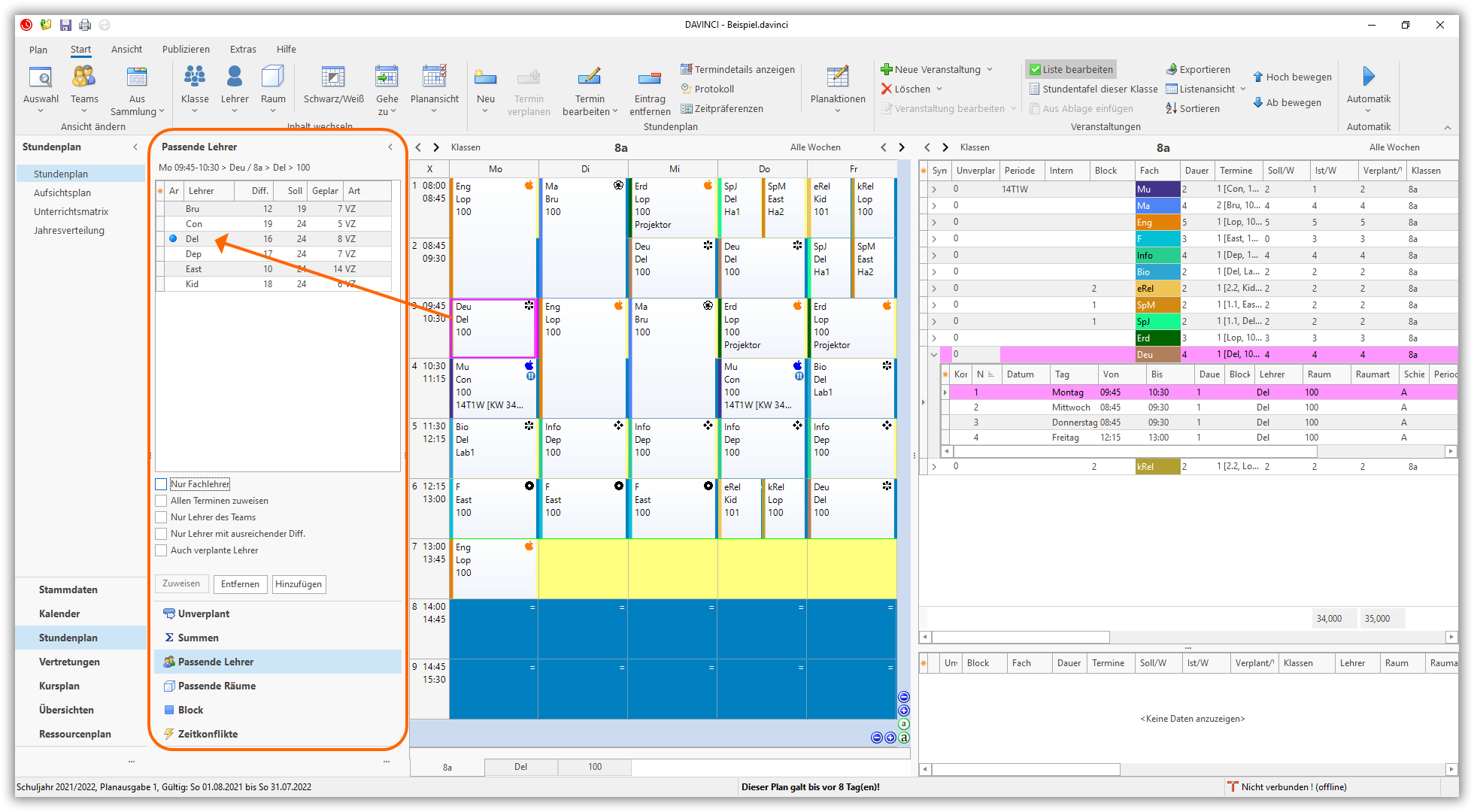Open the Extras menu tab
The height and width of the screenshot is (812, 1474).
click(x=243, y=50)
